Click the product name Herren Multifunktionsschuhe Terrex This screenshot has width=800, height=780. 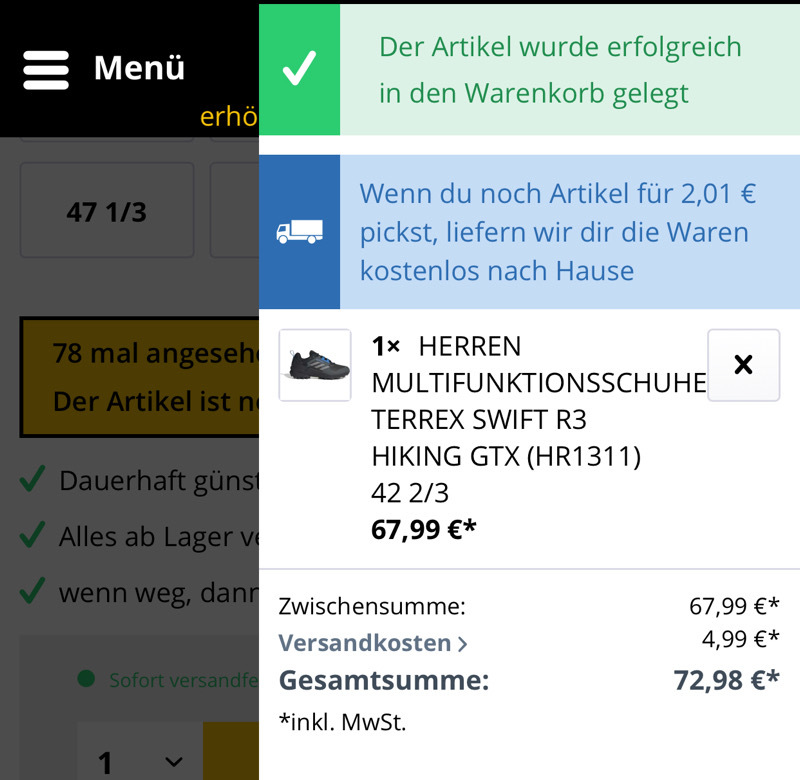coord(539,401)
